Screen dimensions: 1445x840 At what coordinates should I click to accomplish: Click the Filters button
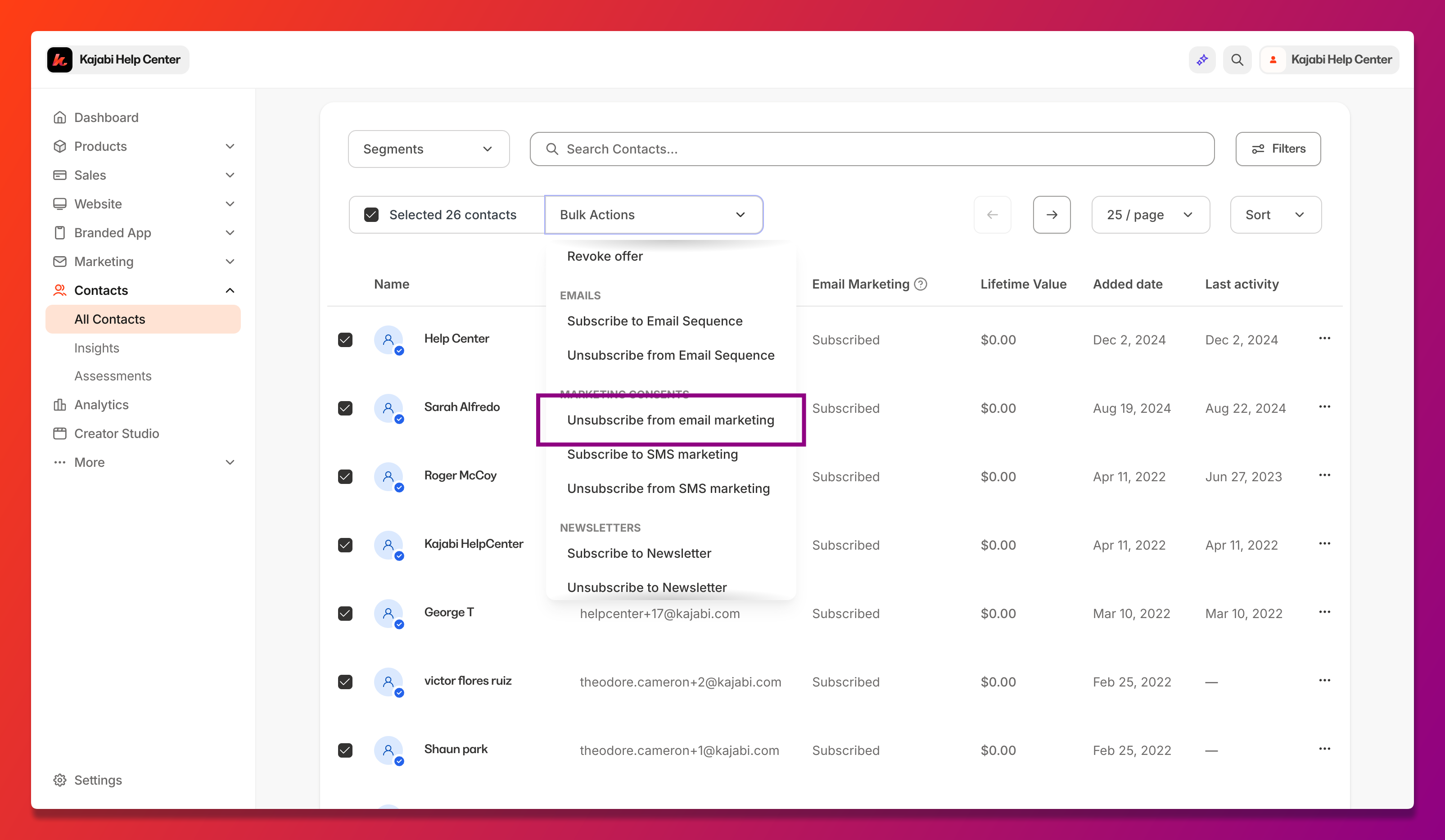click(x=1278, y=149)
